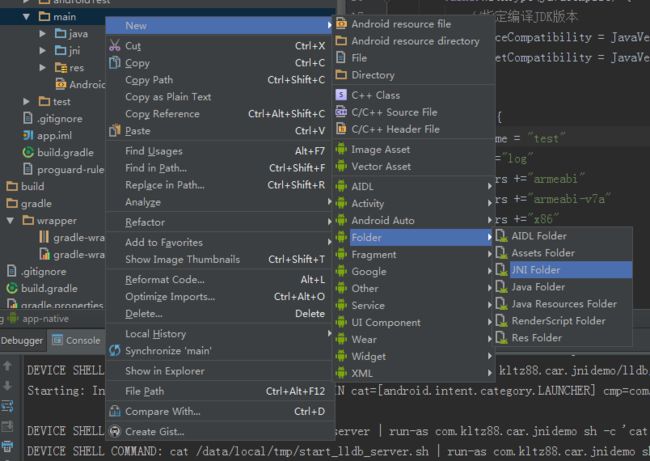Switch to the Console tab

click(76, 340)
